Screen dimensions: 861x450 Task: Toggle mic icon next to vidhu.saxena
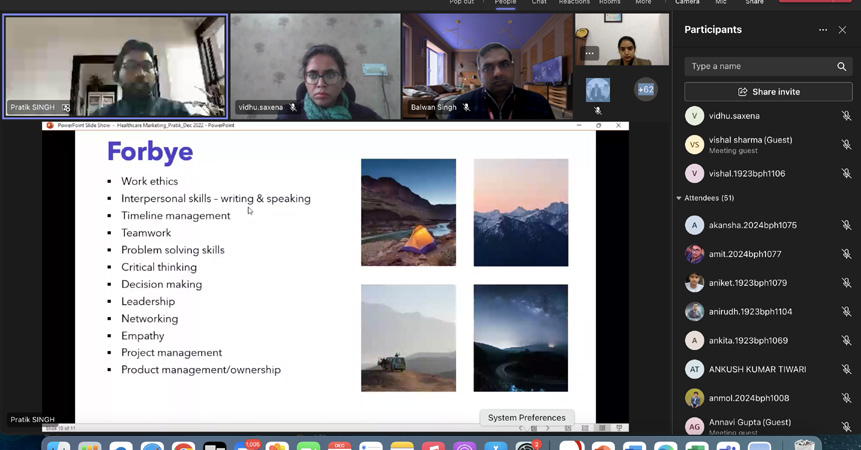coord(846,116)
